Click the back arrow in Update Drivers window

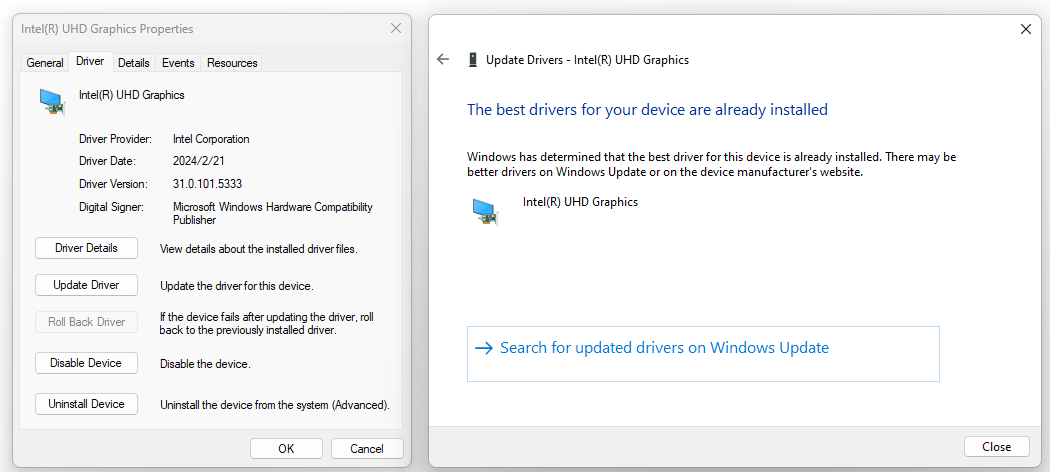tap(442, 60)
